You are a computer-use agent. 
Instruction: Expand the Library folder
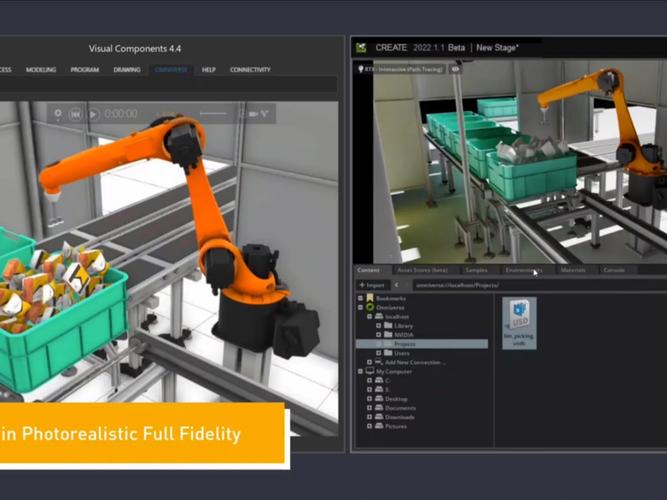click(x=378, y=326)
